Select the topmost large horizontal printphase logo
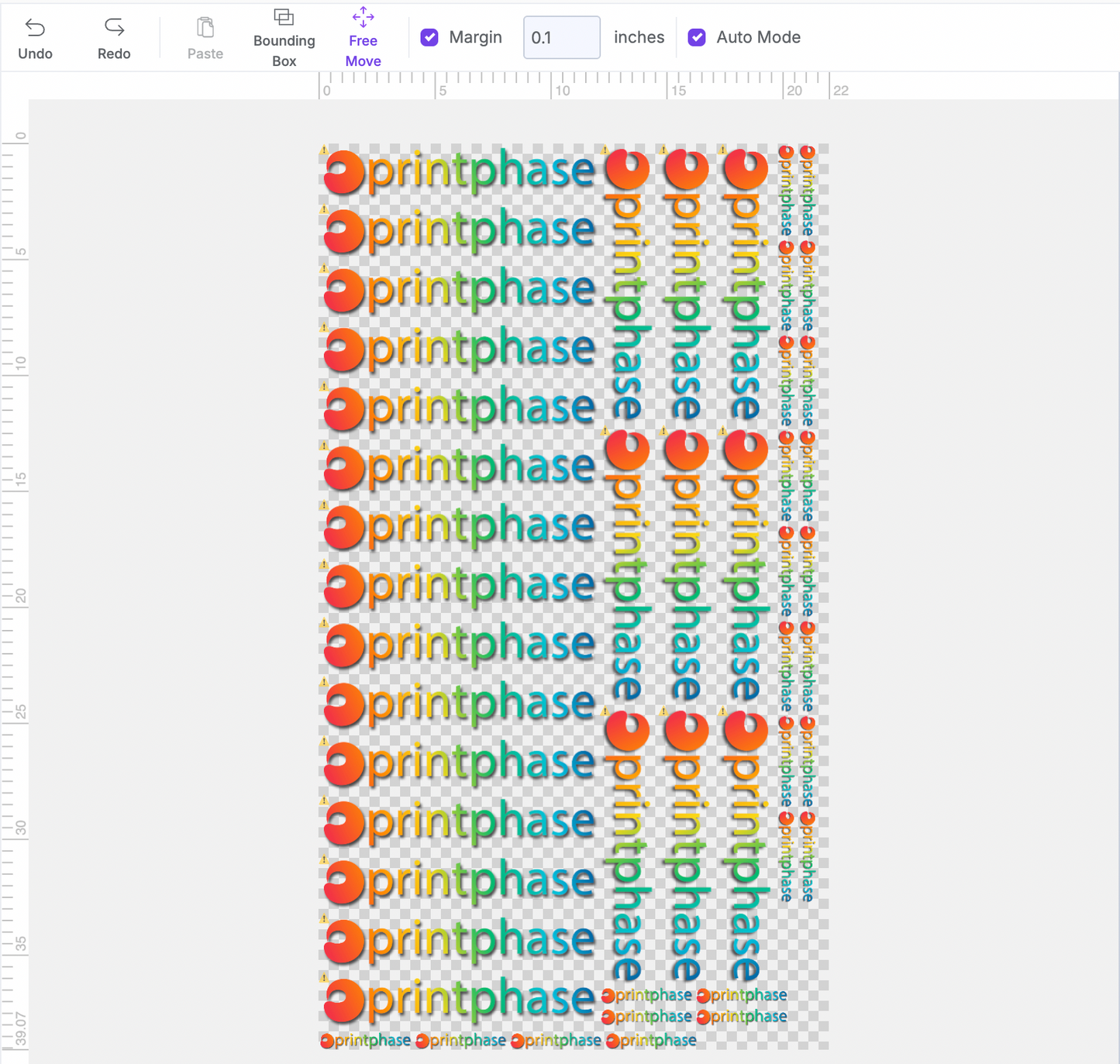1120x1064 pixels. click(460, 170)
